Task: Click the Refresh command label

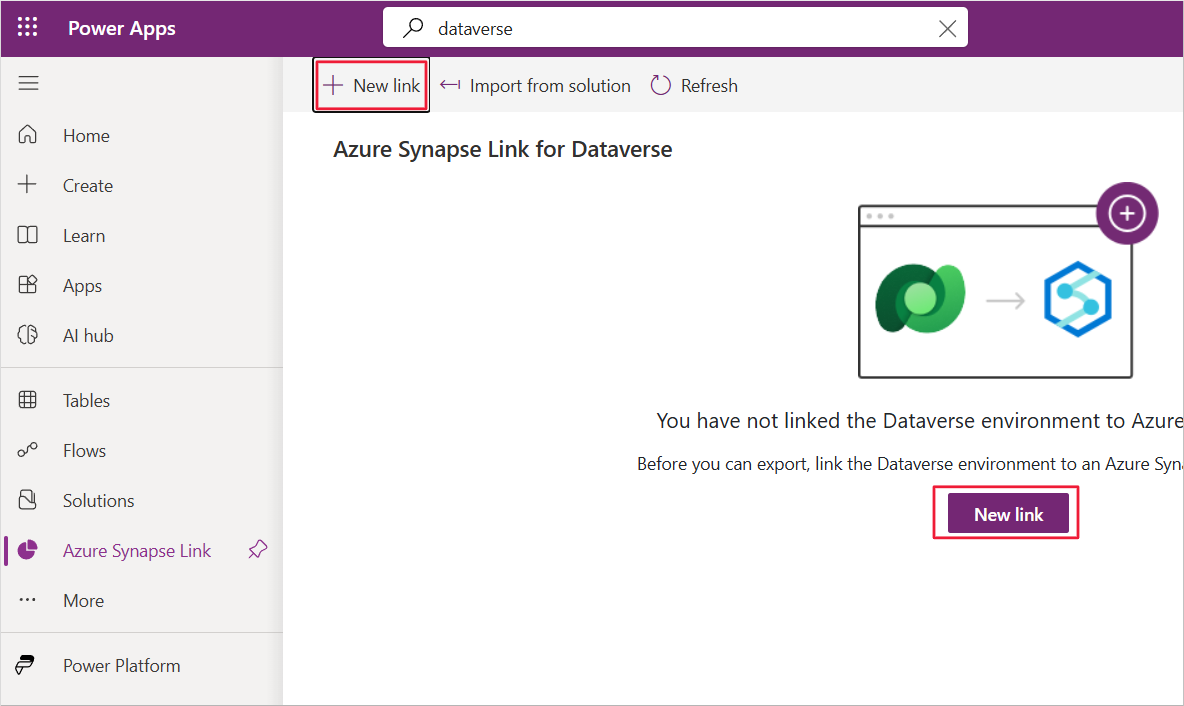Action: 709,86
